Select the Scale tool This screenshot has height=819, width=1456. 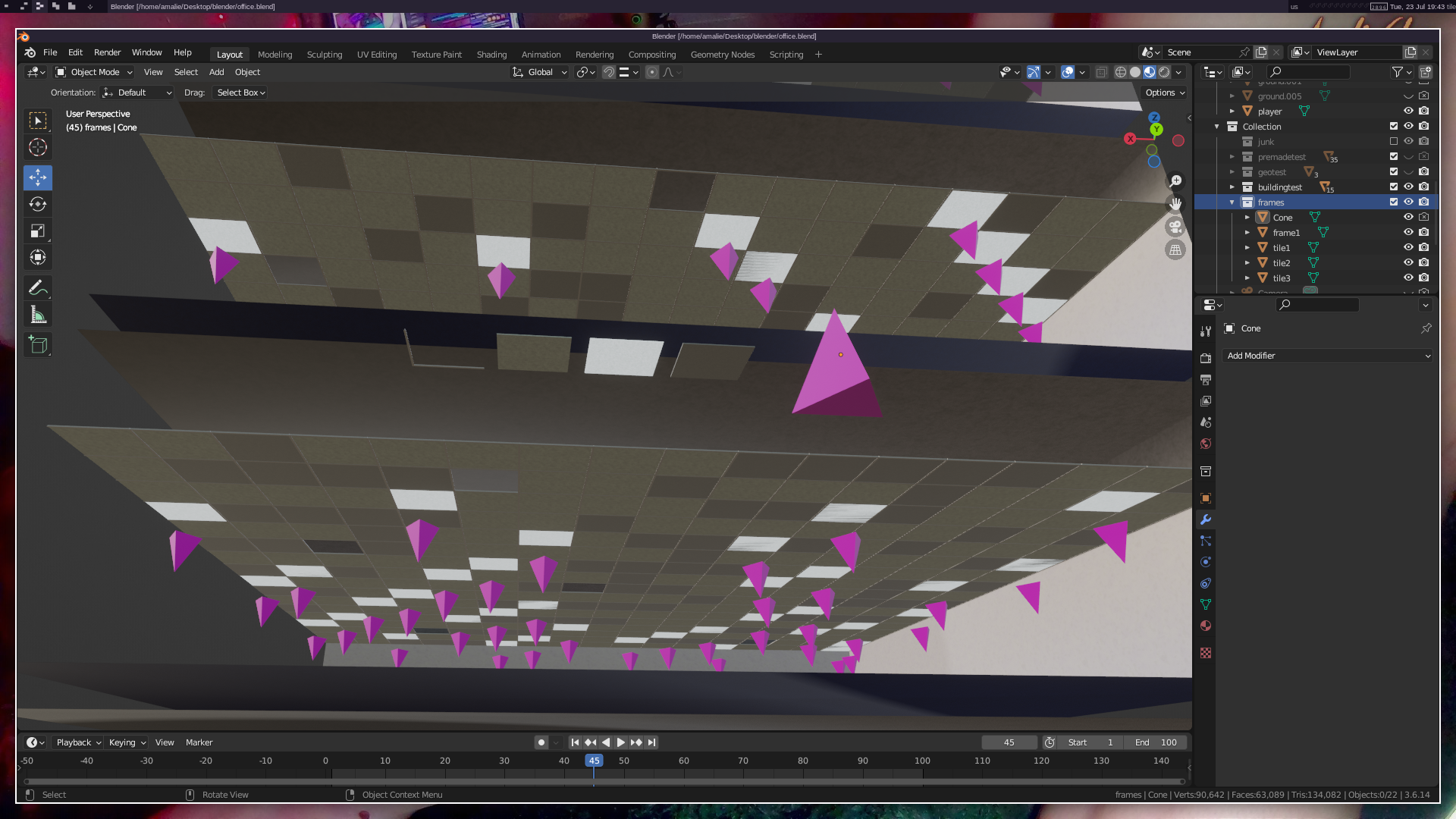pyautogui.click(x=38, y=231)
